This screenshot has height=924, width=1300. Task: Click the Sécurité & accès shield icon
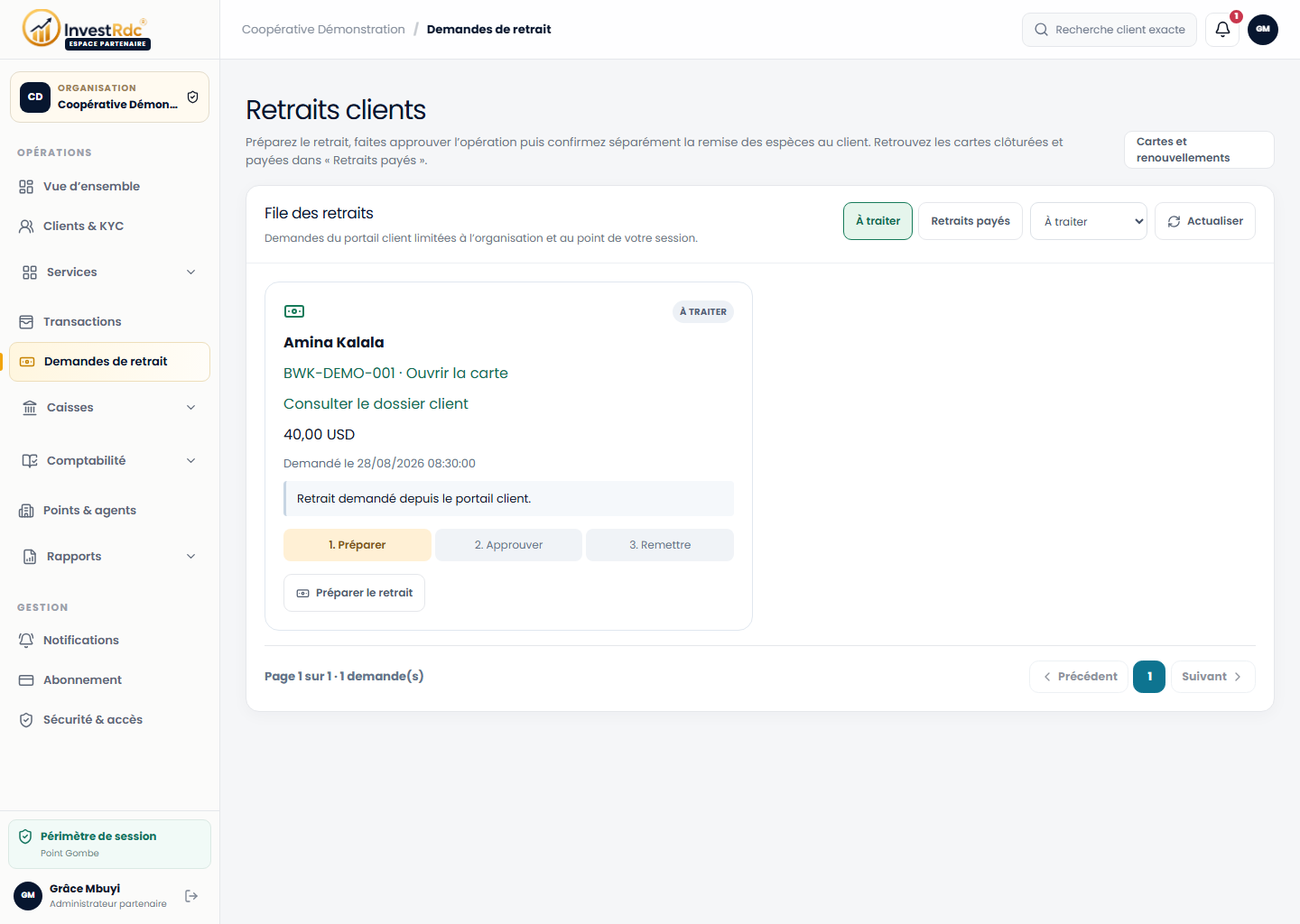tap(26, 720)
